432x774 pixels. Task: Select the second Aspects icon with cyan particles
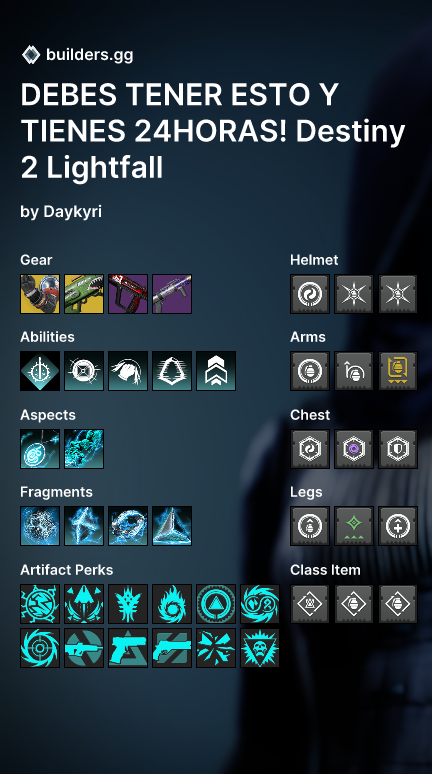(84, 449)
